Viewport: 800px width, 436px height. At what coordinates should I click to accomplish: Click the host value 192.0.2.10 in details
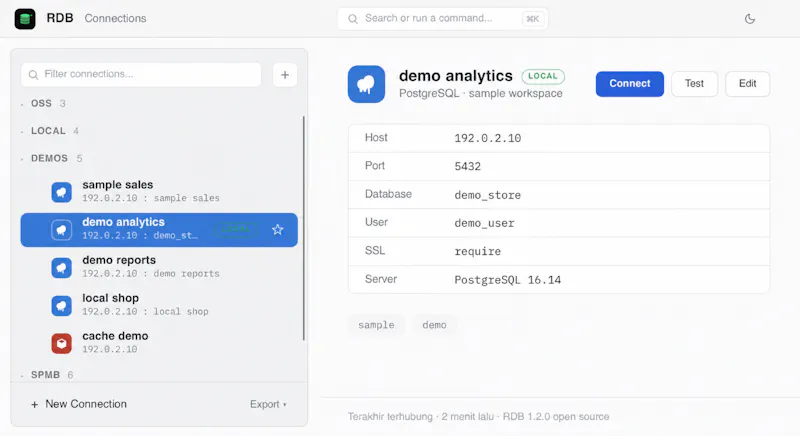tap(488, 138)
